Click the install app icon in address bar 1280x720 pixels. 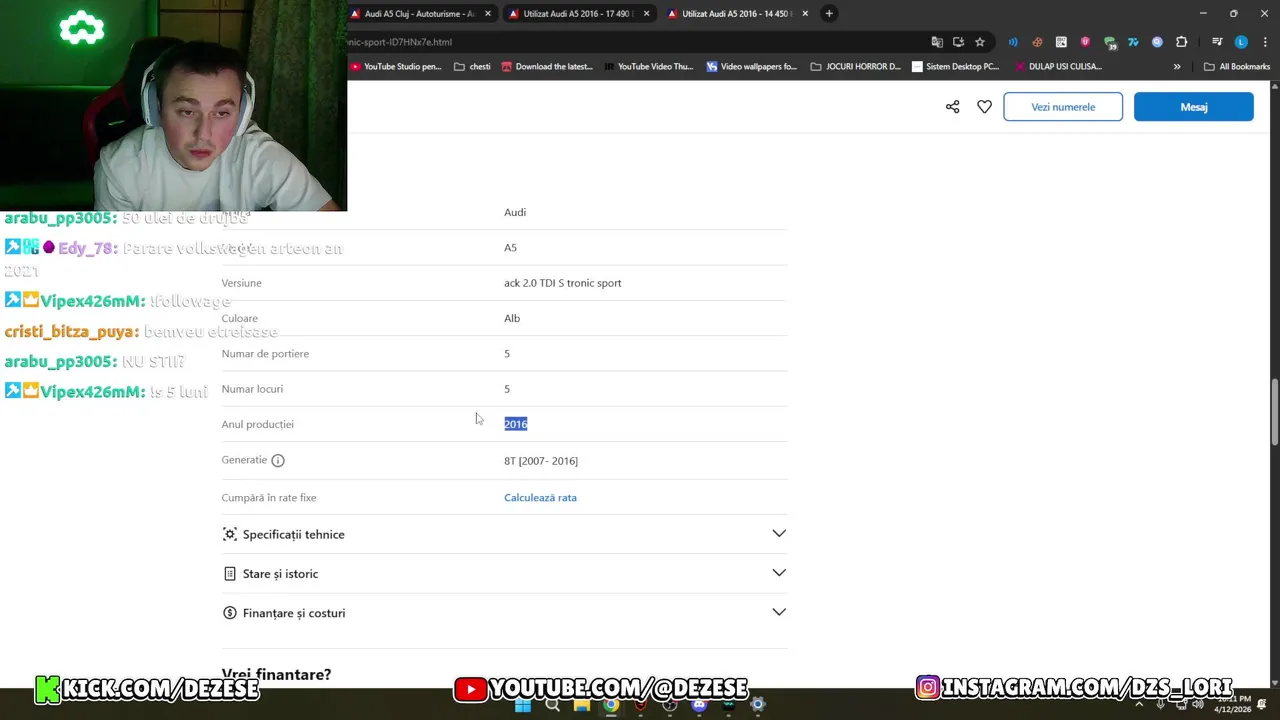(x=958, y=42)
